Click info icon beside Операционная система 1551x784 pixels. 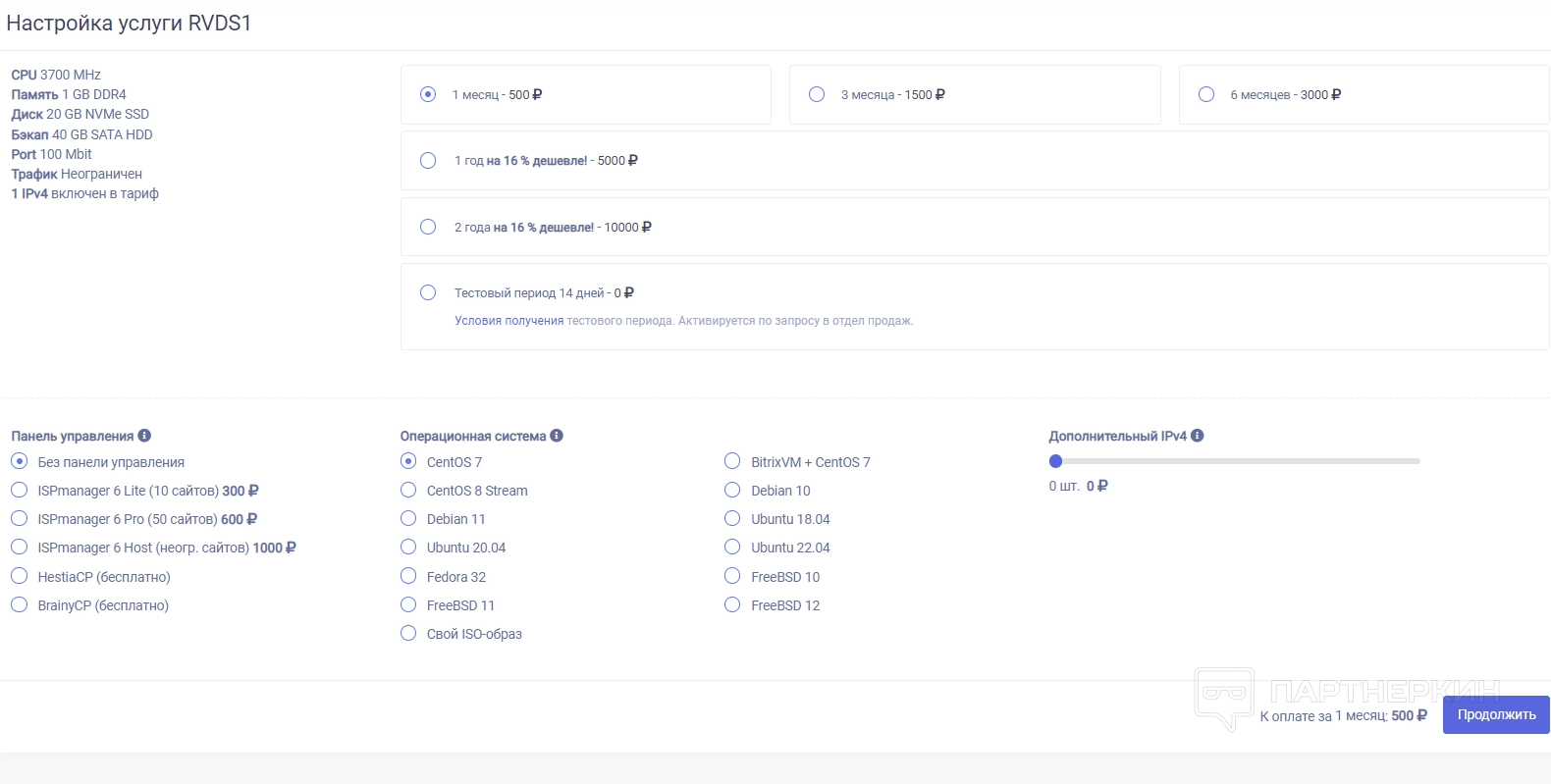[557, 436]
